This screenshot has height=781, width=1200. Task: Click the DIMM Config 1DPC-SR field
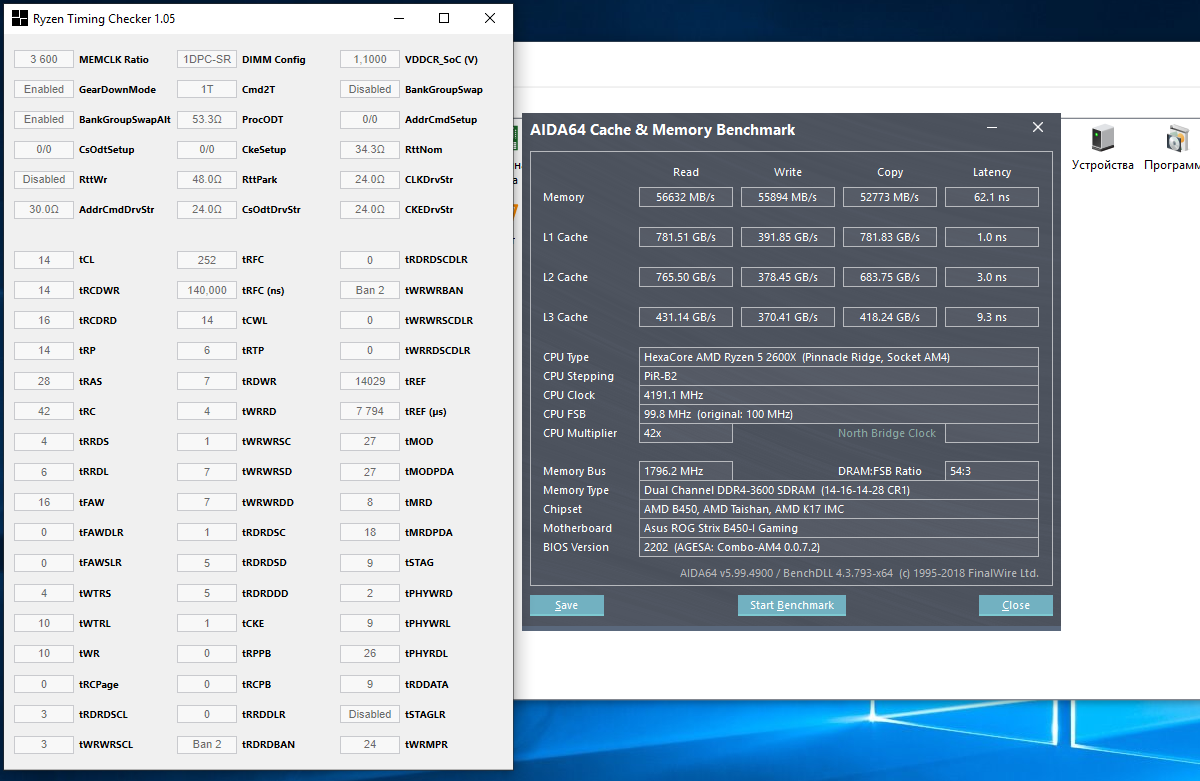coord(207,59)
